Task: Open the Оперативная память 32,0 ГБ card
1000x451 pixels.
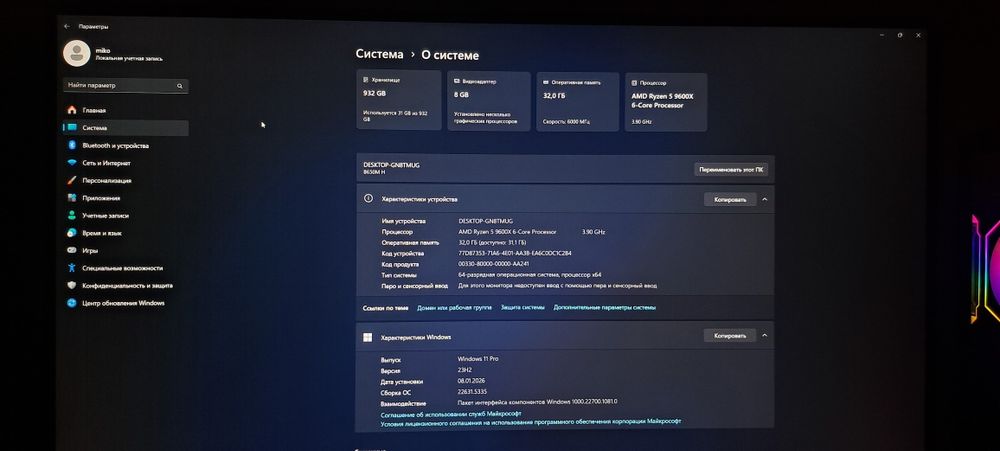Action: pyautogui.click(x=577, y=102)
